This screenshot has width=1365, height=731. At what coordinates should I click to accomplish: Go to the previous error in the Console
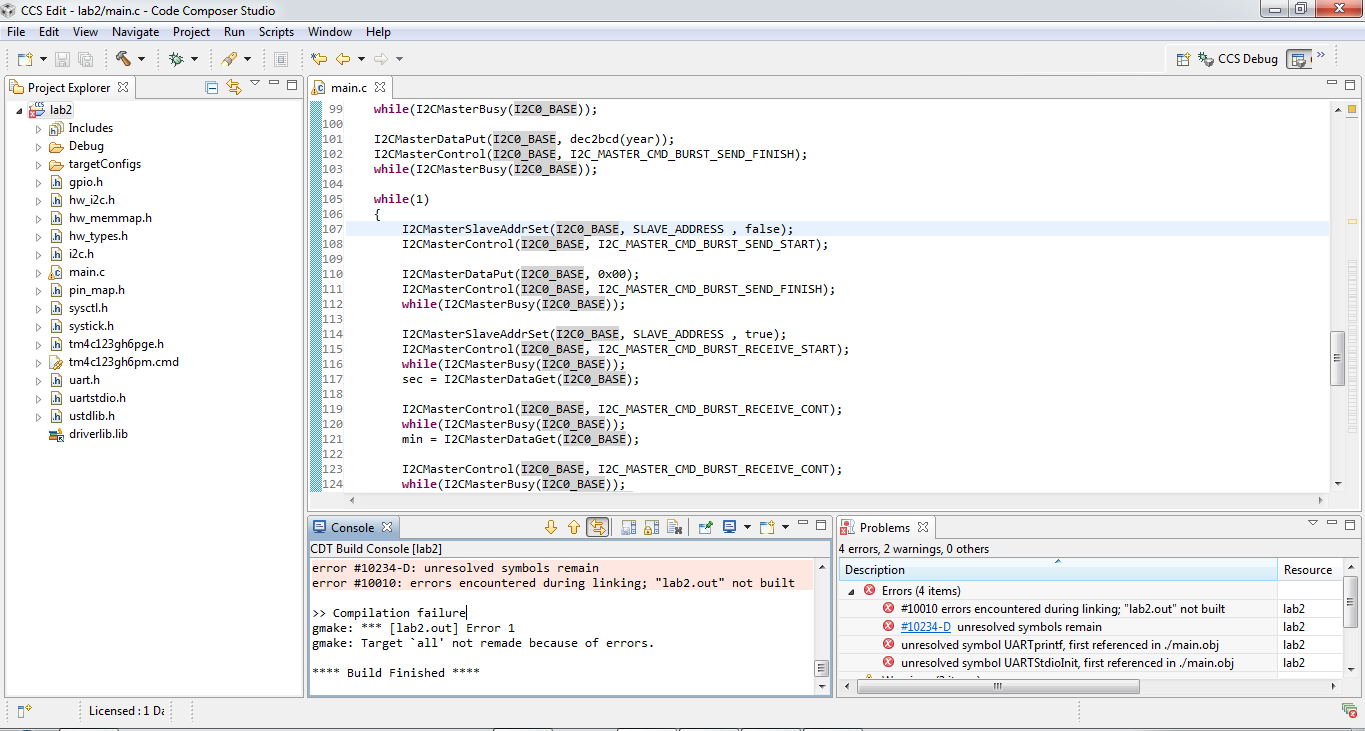(573, 527)
